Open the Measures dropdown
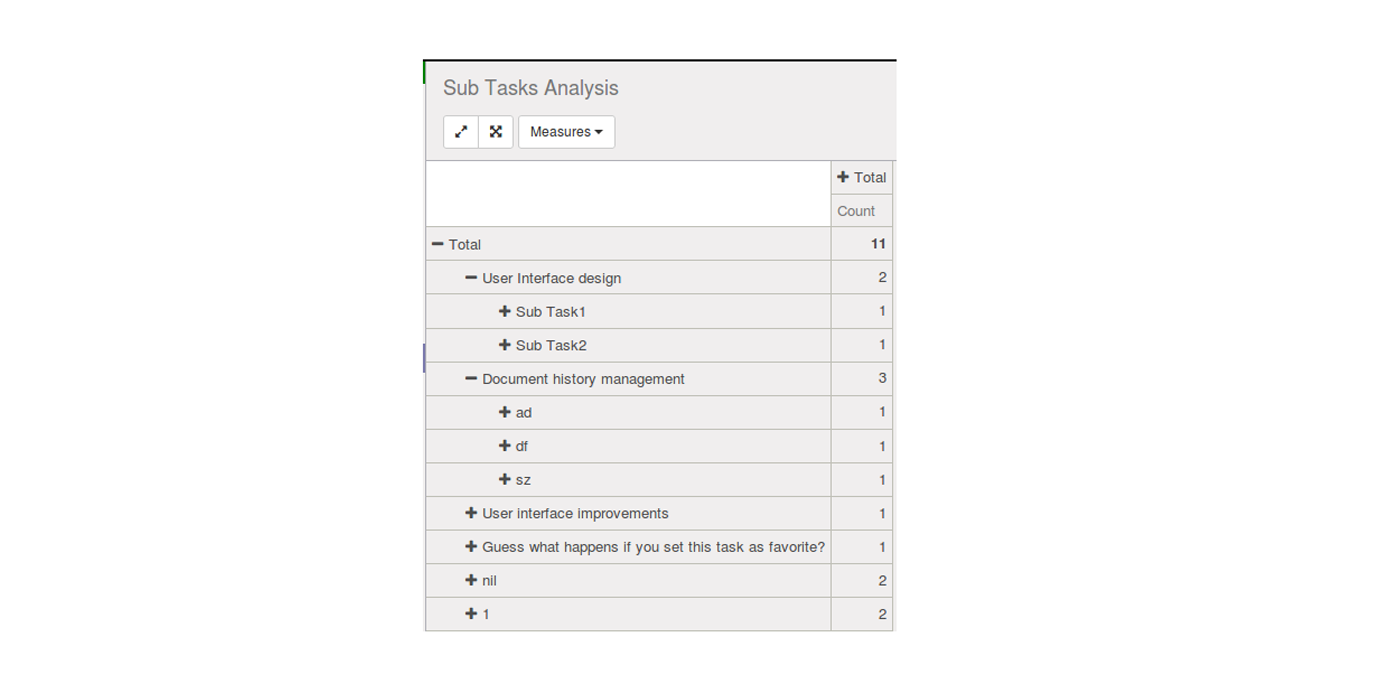Screen dimensions: 1374x688 point(566,132)
